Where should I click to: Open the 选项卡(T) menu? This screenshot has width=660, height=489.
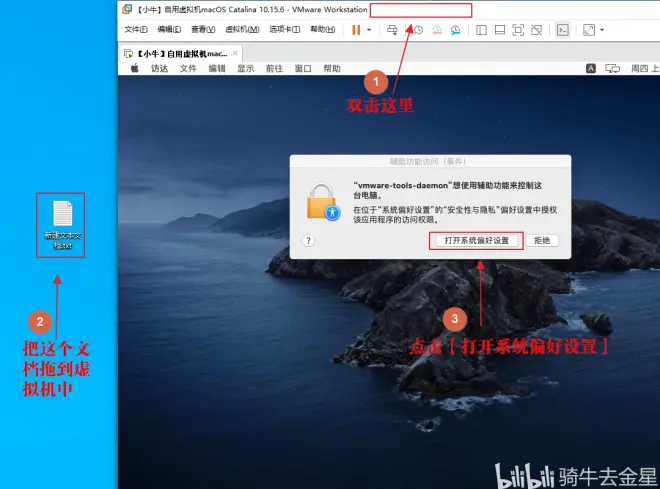tap(285, 29)
